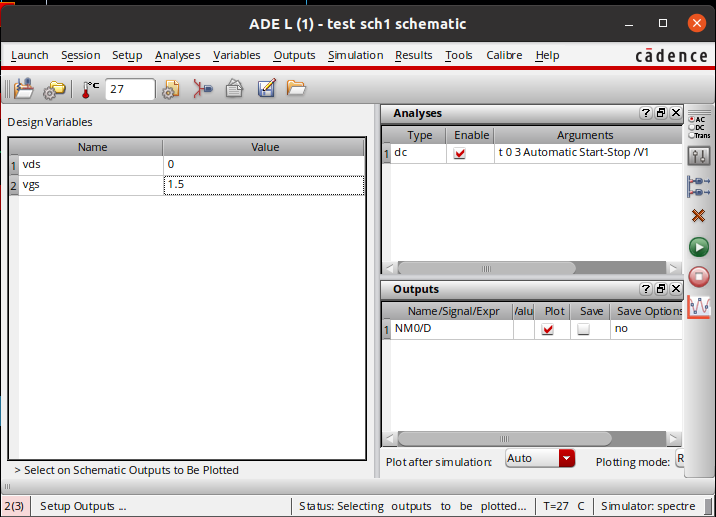Click the Value column header in Design Variables
The width and height of the screenshot is (716, 517).
[x=264, y=147]
